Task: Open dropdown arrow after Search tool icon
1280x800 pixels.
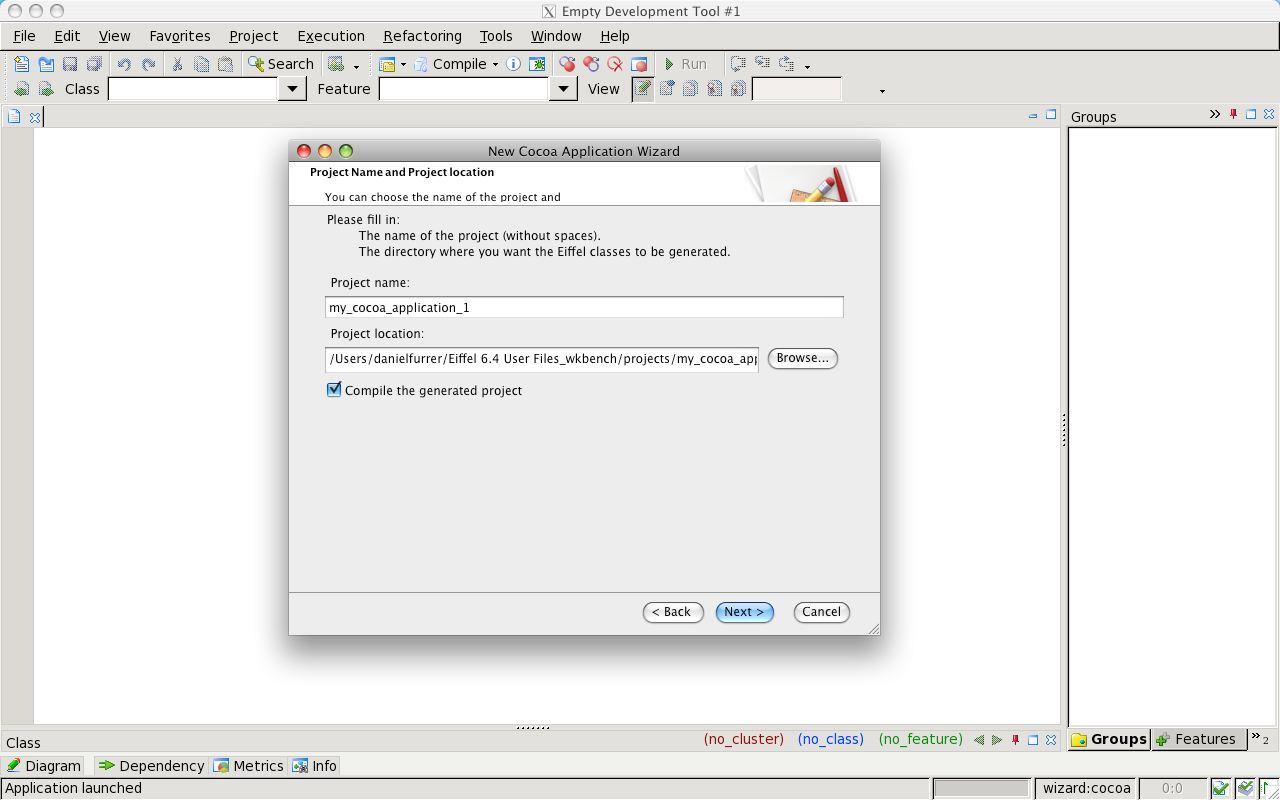Action: point(356,67)
